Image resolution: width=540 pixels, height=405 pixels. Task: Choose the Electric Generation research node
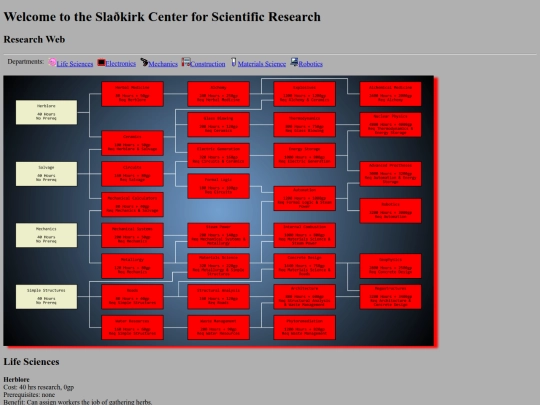(219, 155)
